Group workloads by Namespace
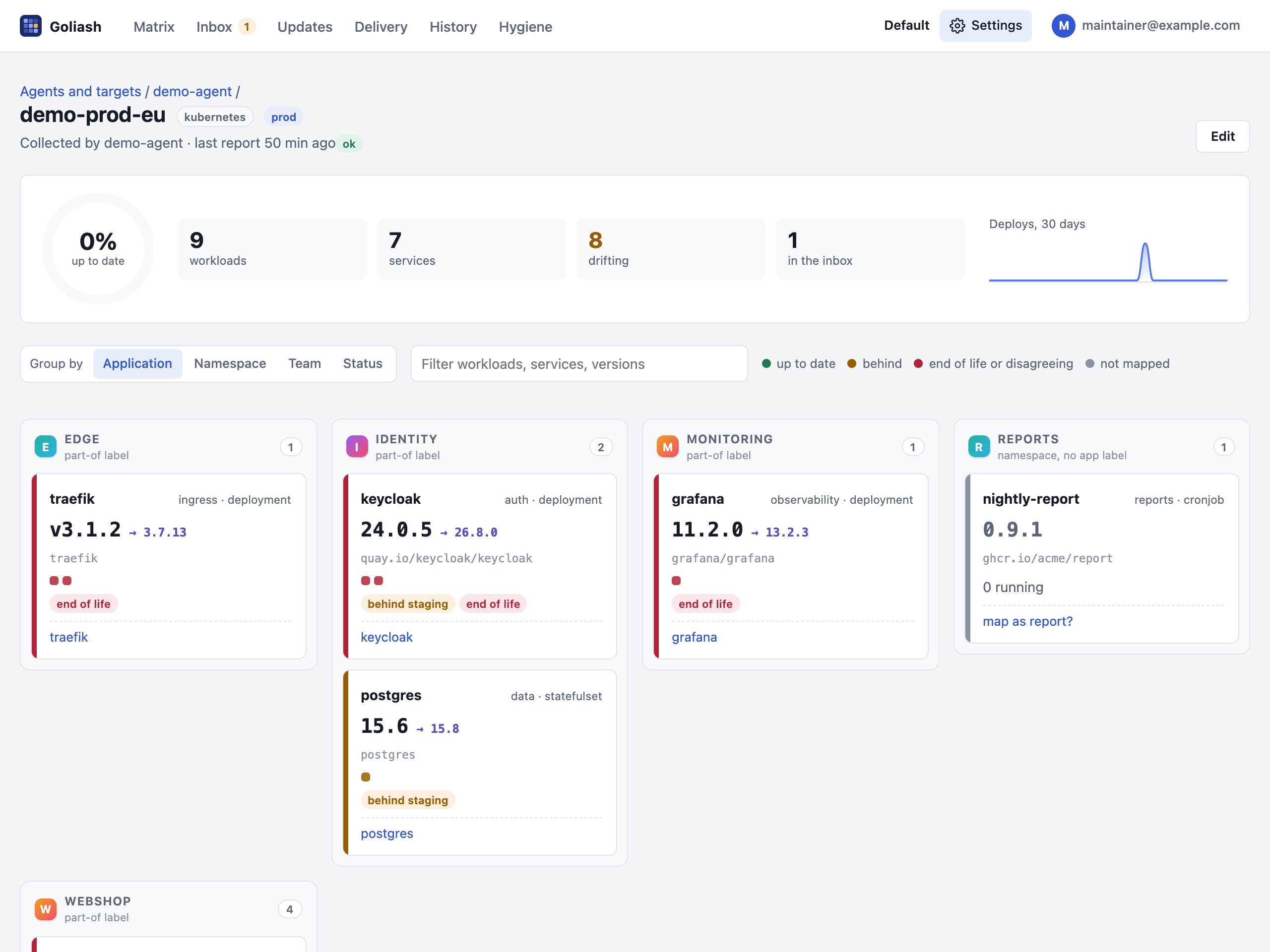Screen dimensions: 1270x952 (230, 363)
